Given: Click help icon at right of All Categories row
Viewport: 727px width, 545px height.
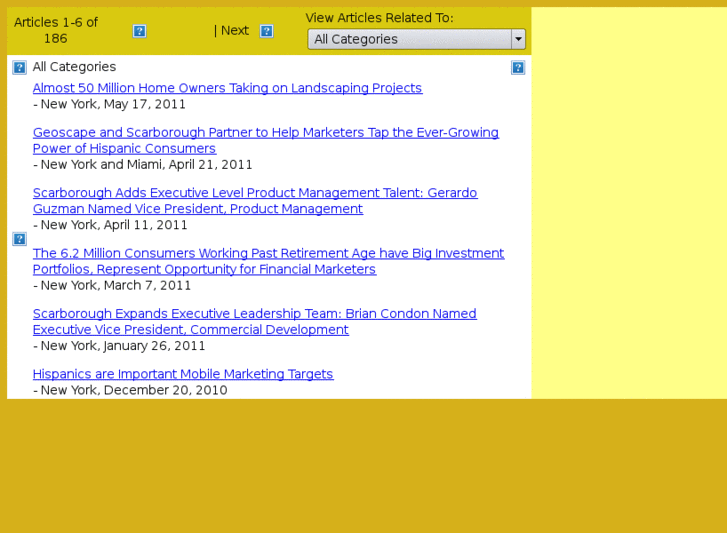Looking at the screenshot, I should pos(518,68).
